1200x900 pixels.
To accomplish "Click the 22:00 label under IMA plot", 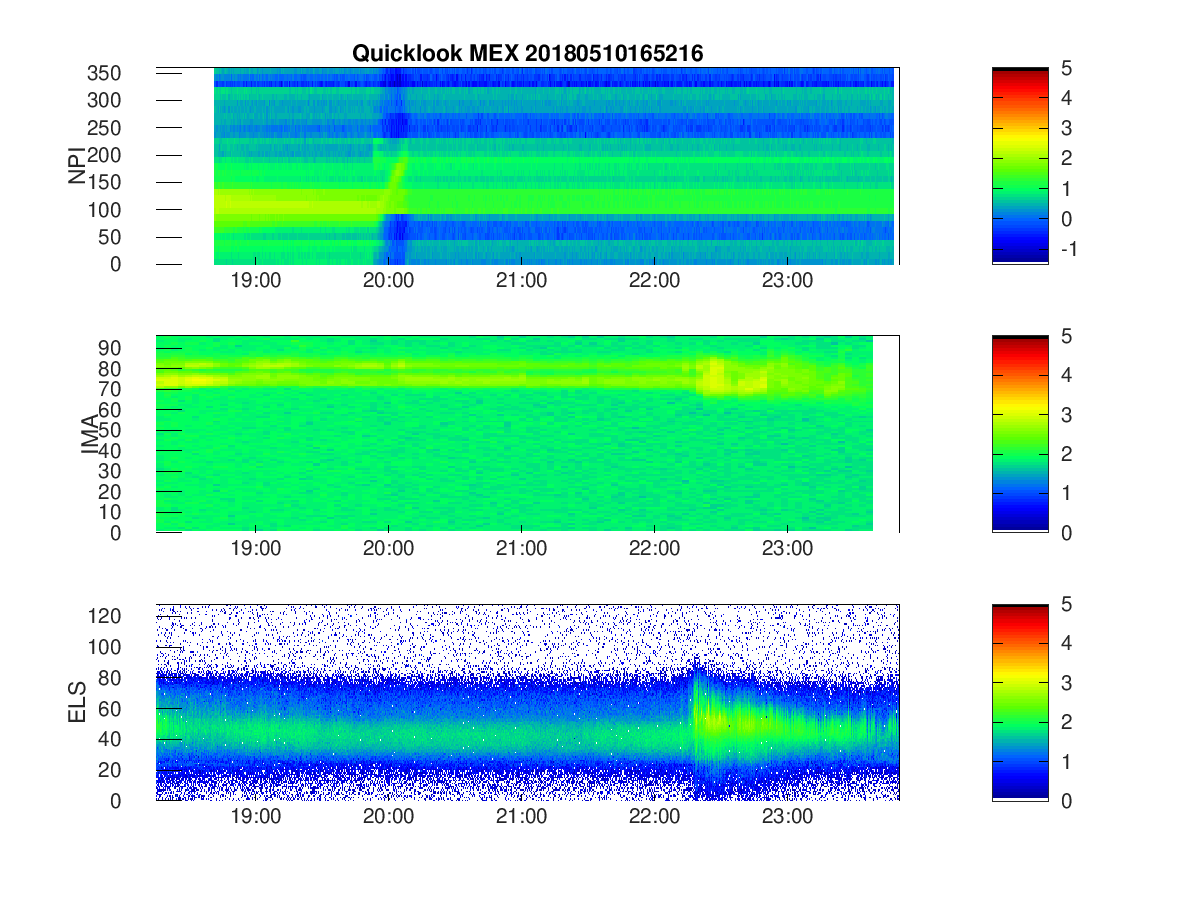I will 654,549.
